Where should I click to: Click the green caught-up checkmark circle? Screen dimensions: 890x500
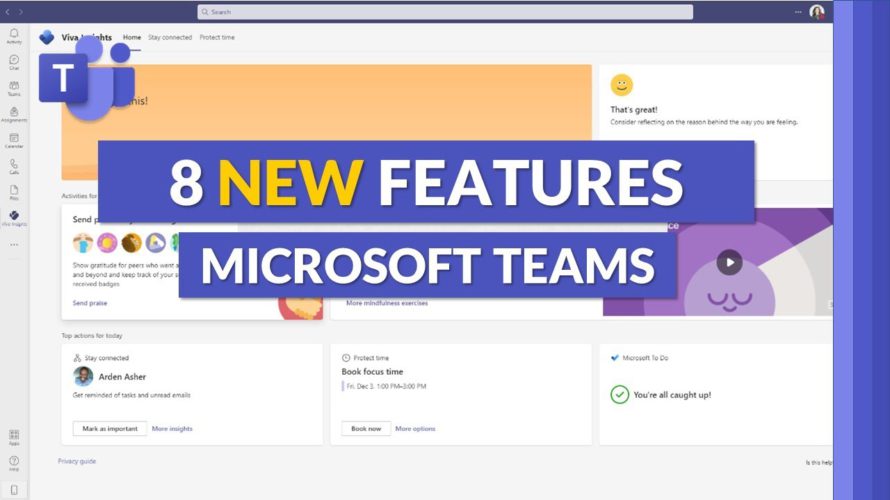[619, 394]
